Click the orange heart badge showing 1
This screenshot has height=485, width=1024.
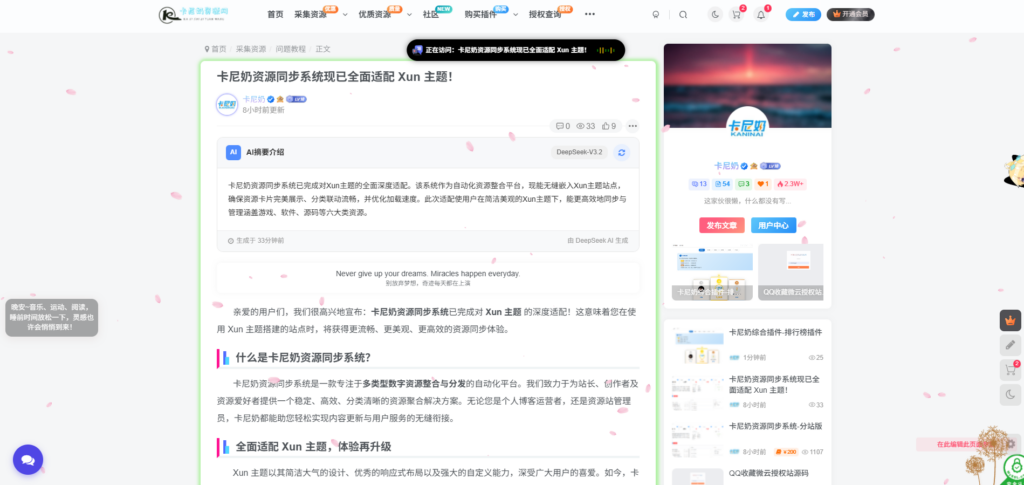(763, 184)
